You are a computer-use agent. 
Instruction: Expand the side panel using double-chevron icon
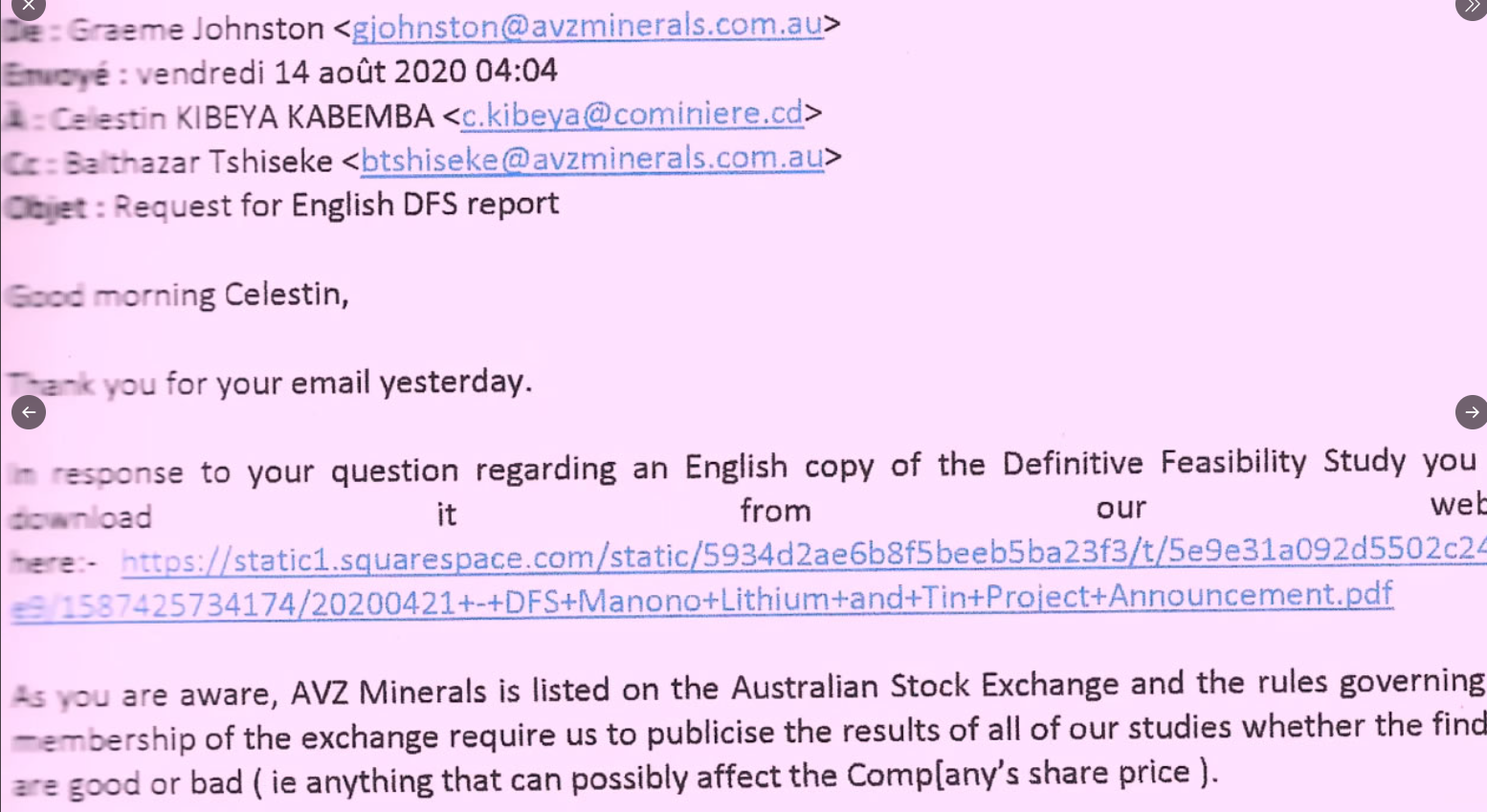[1471, 7]
